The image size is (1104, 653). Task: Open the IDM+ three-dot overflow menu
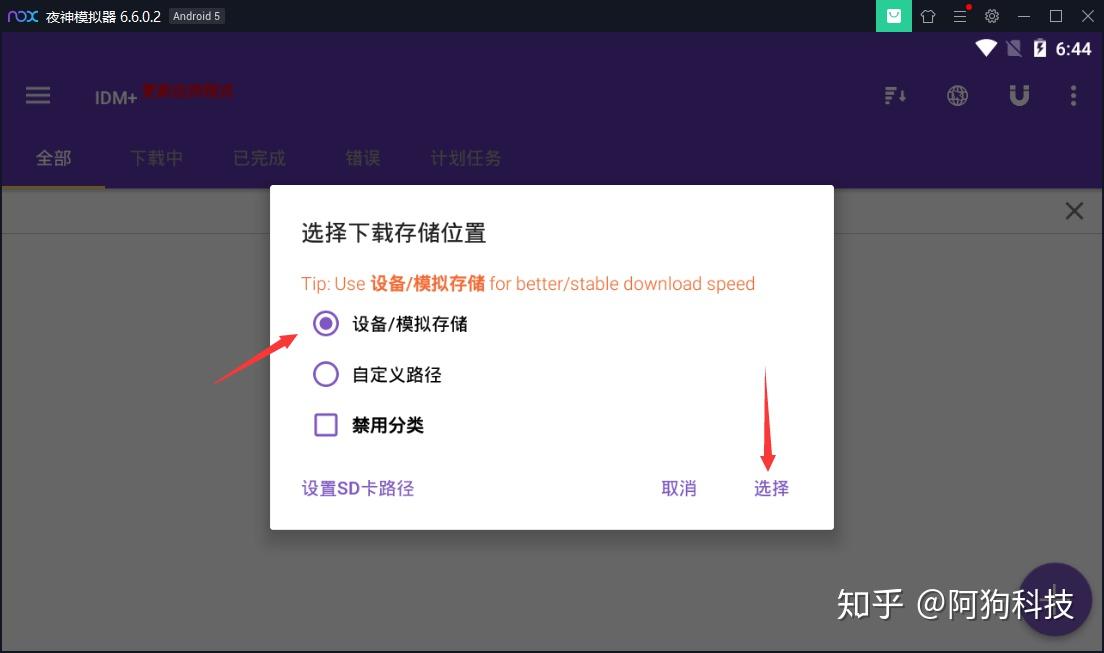(x=1073, y=96)
